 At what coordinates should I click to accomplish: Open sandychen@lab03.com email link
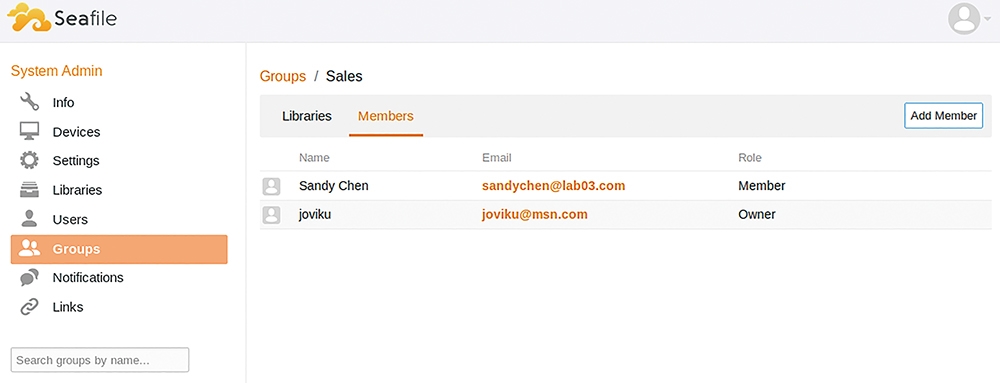[x=554, y=186]
